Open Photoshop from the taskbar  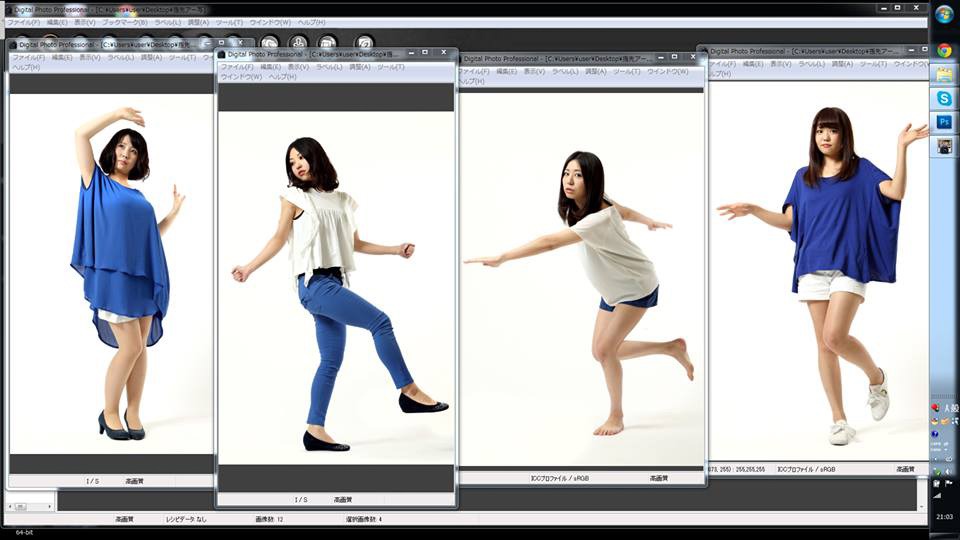944,122
